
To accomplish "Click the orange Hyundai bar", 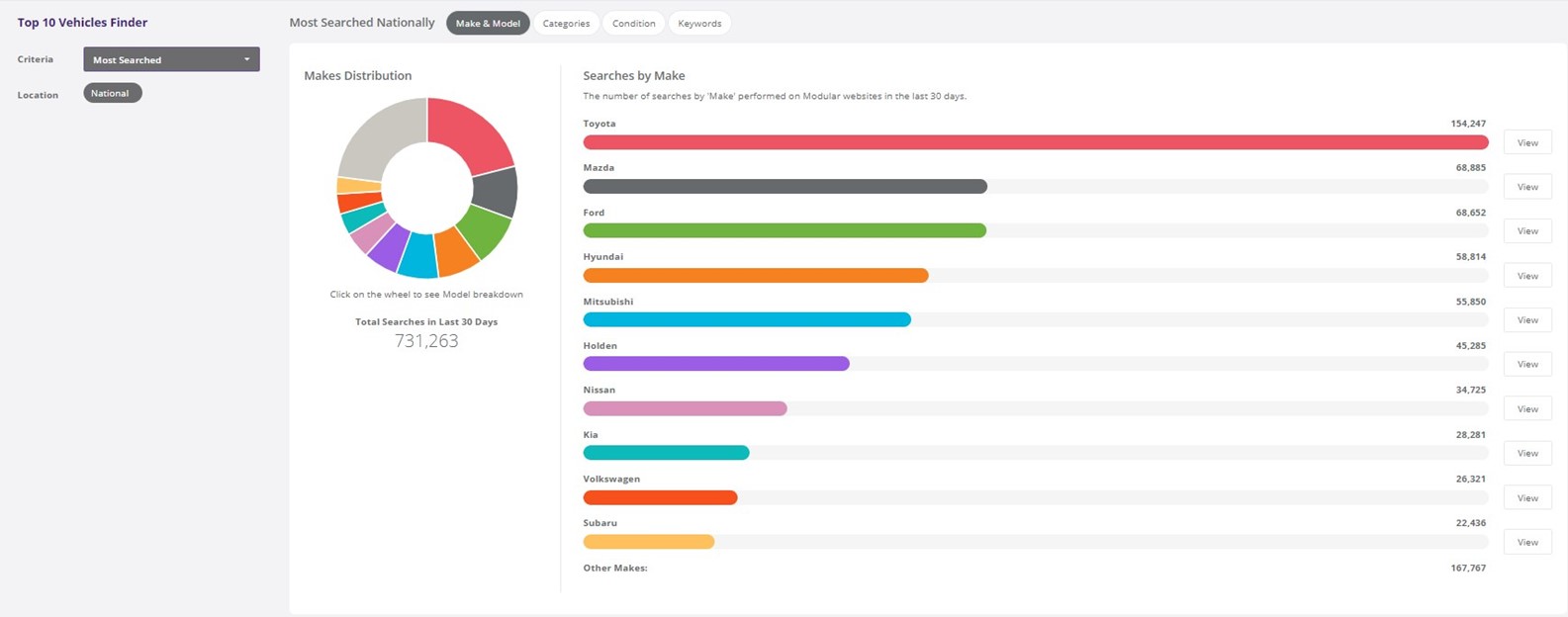I will [756, 275].
